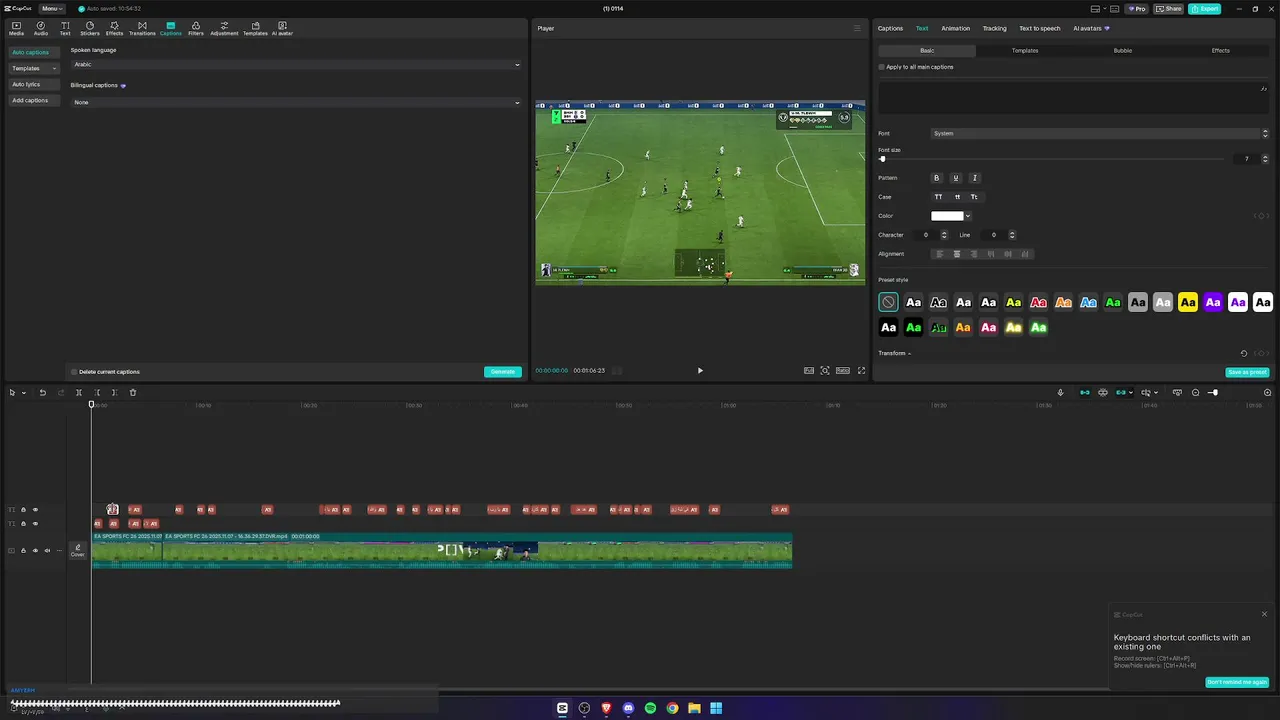Align text center
This screenshot has width=1280, height=720.
[x=957, y=254]
